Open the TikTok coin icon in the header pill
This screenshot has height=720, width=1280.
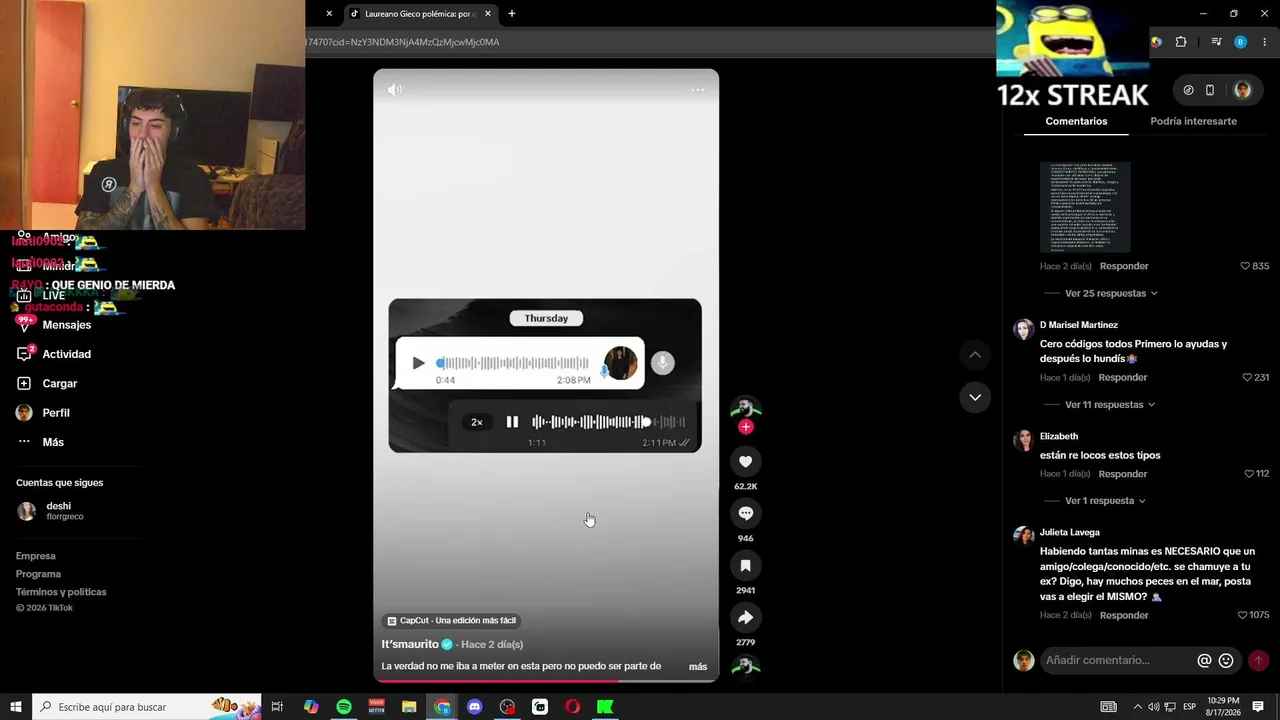tap(1188, 90)
